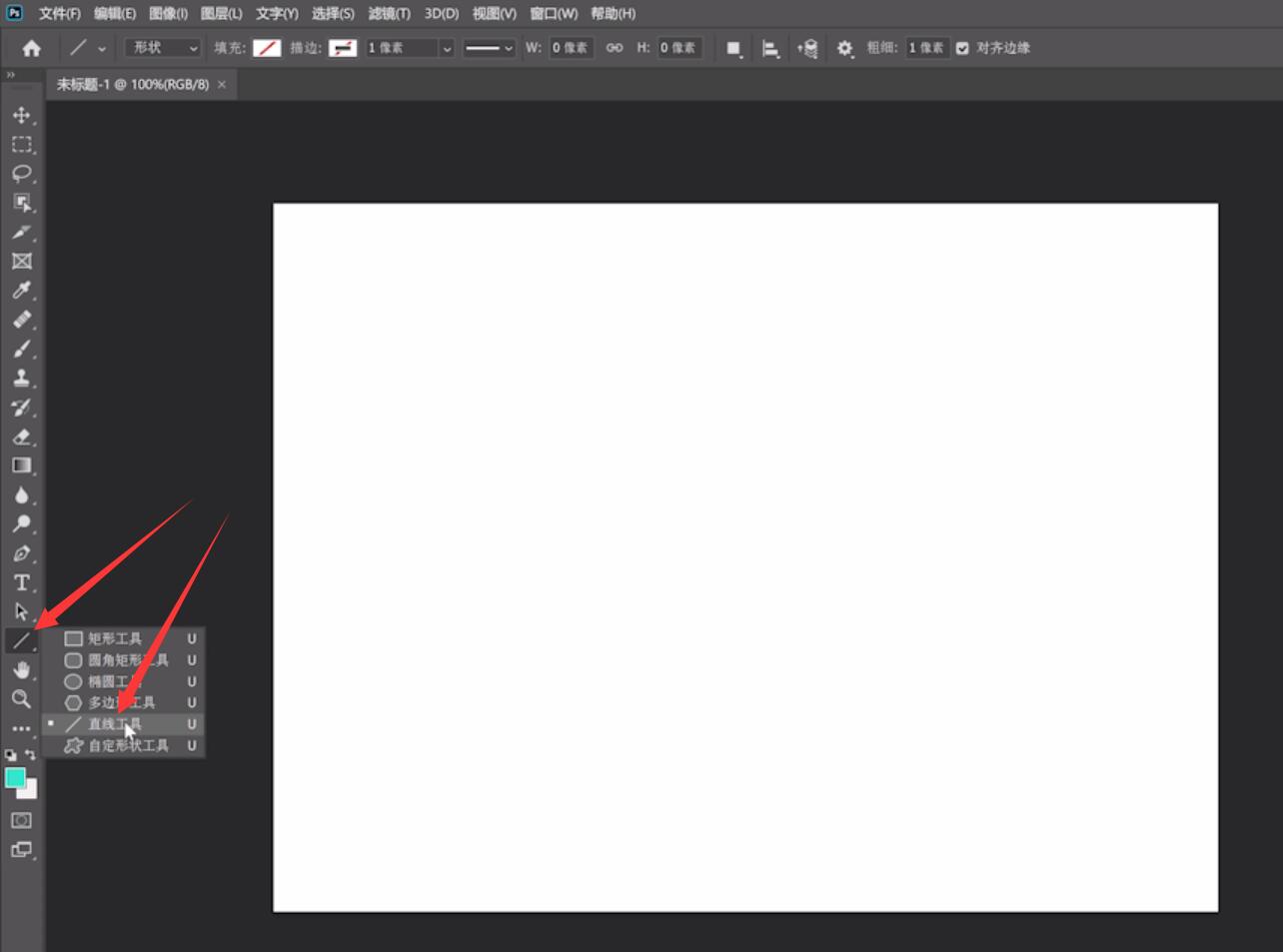Open the 选择(S) menu
The image size is (1283, 952).
point(333,13)
